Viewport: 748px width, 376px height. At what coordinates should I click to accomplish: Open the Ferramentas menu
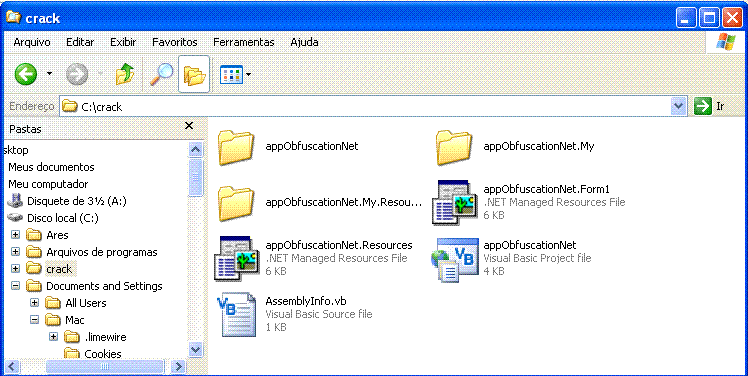pyautogui.click(x=244, y=42)
